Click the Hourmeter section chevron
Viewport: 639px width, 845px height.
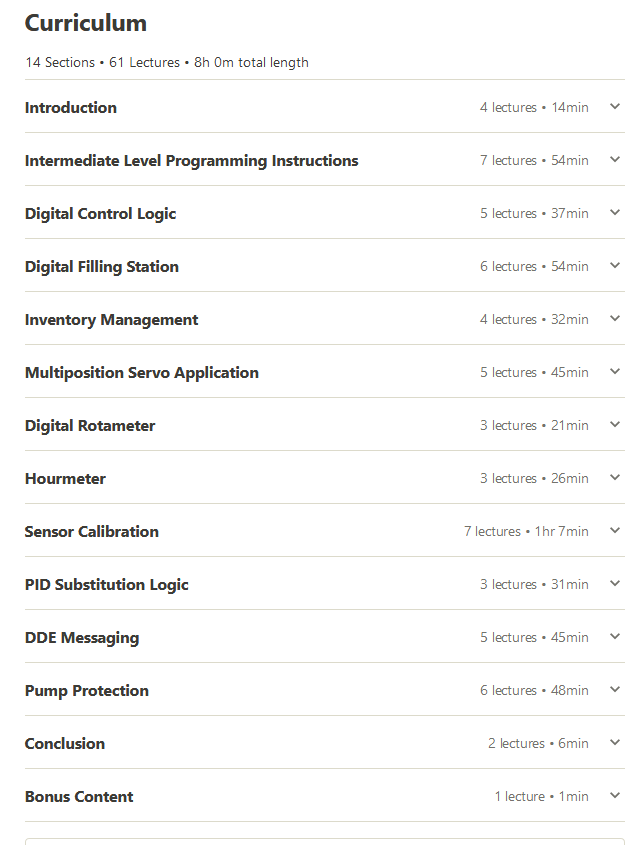click(615, 478)
